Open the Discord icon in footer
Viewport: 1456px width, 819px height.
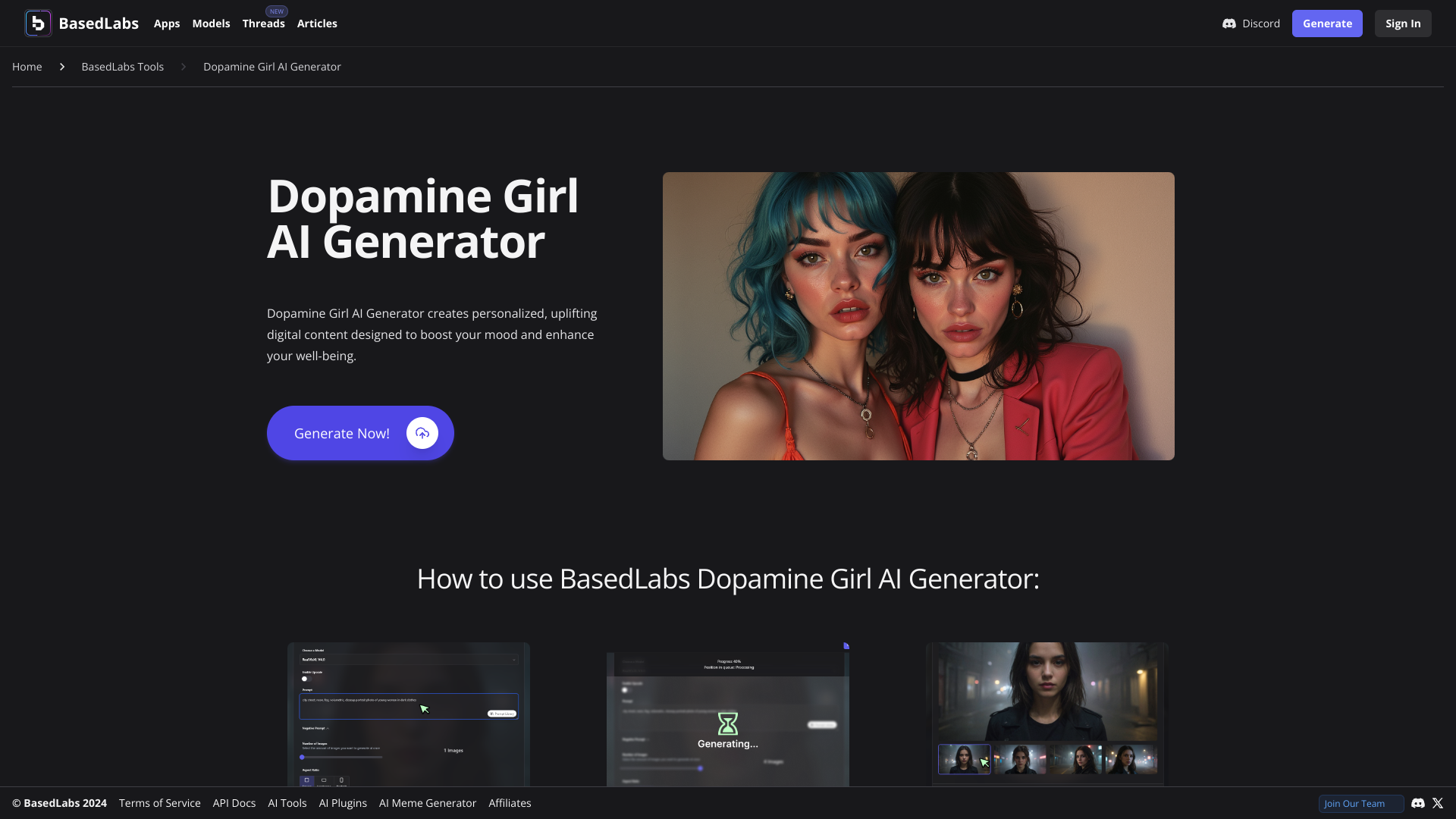(x=1418, y=803)
